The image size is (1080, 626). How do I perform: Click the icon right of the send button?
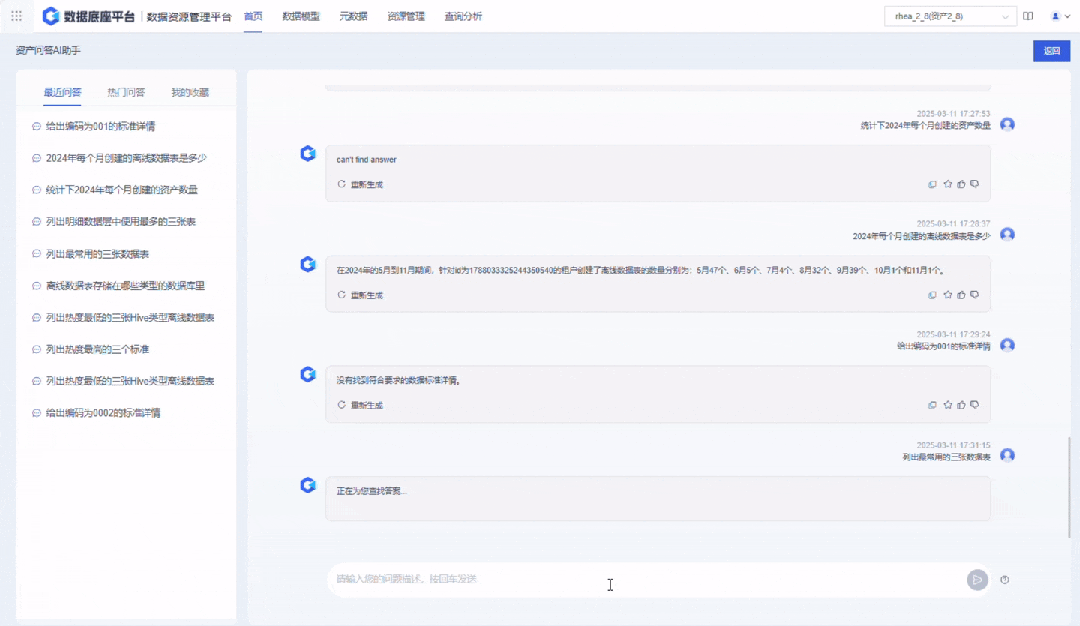1005,579
